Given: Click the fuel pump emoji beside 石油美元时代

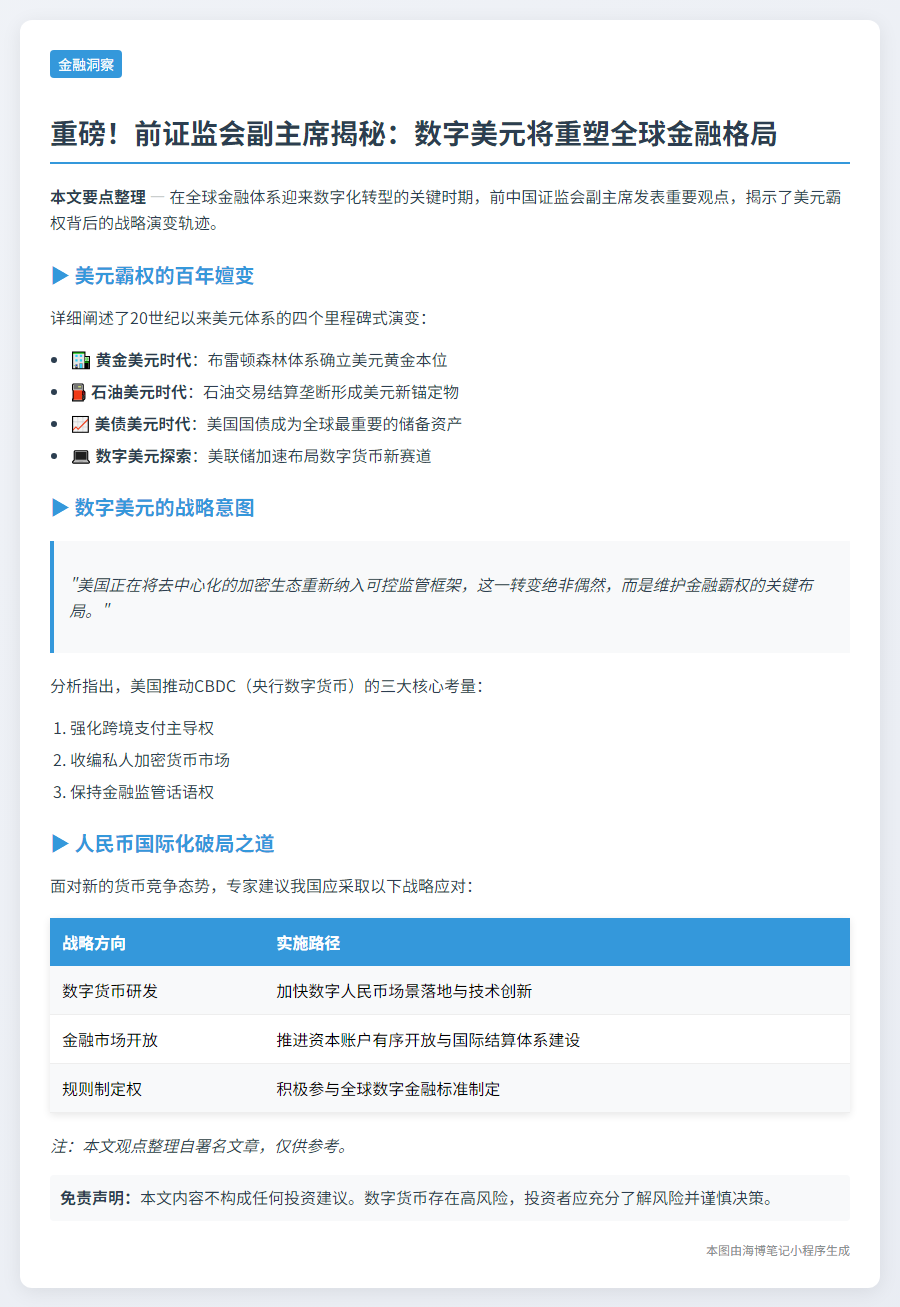Looking at the screenshot, I should click(x=81, y=392).
